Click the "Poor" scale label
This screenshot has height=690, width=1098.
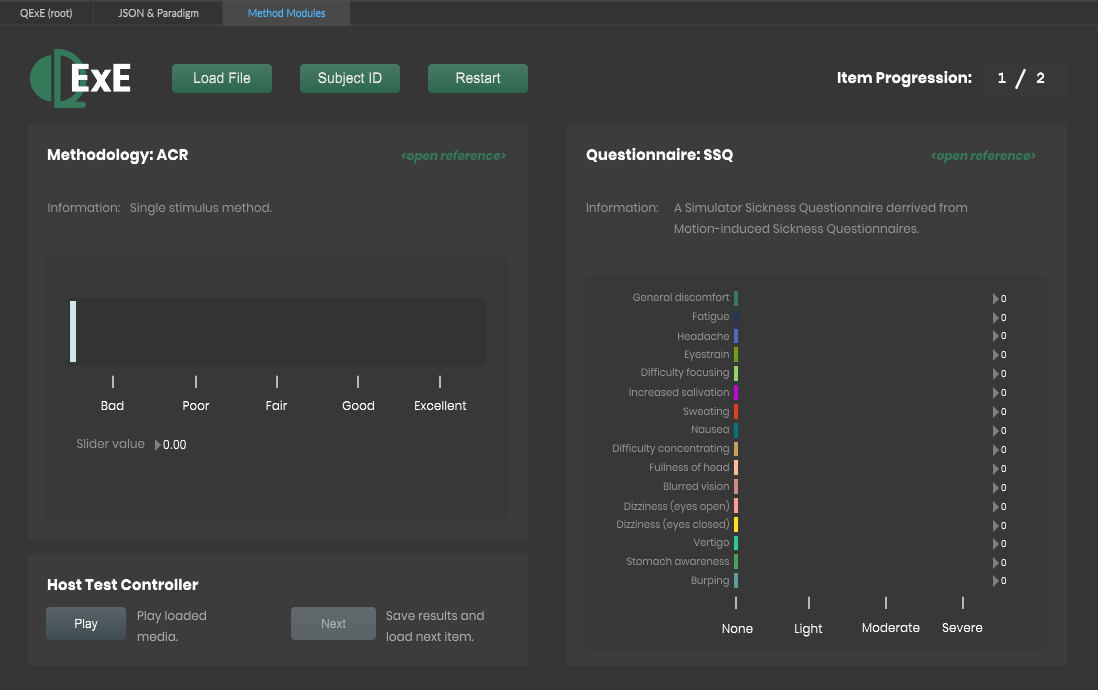tap(195, 406)
